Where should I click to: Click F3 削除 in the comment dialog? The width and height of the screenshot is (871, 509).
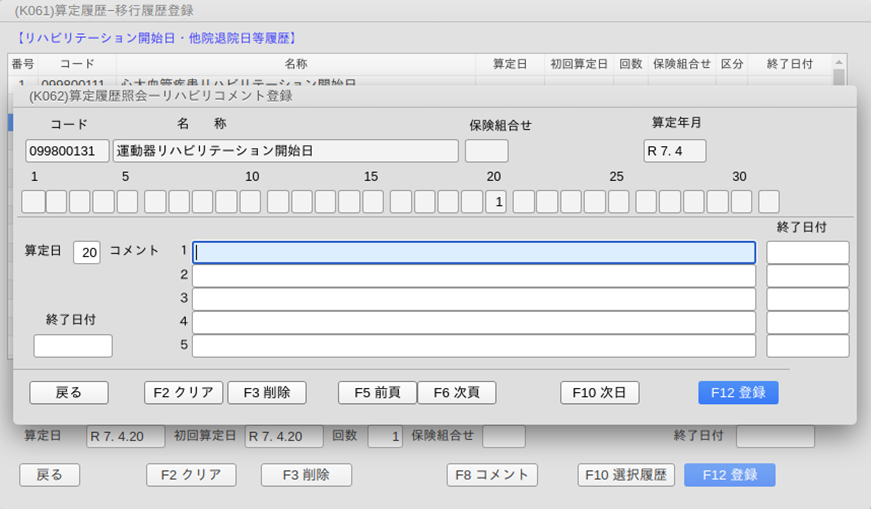coord(266,392)
